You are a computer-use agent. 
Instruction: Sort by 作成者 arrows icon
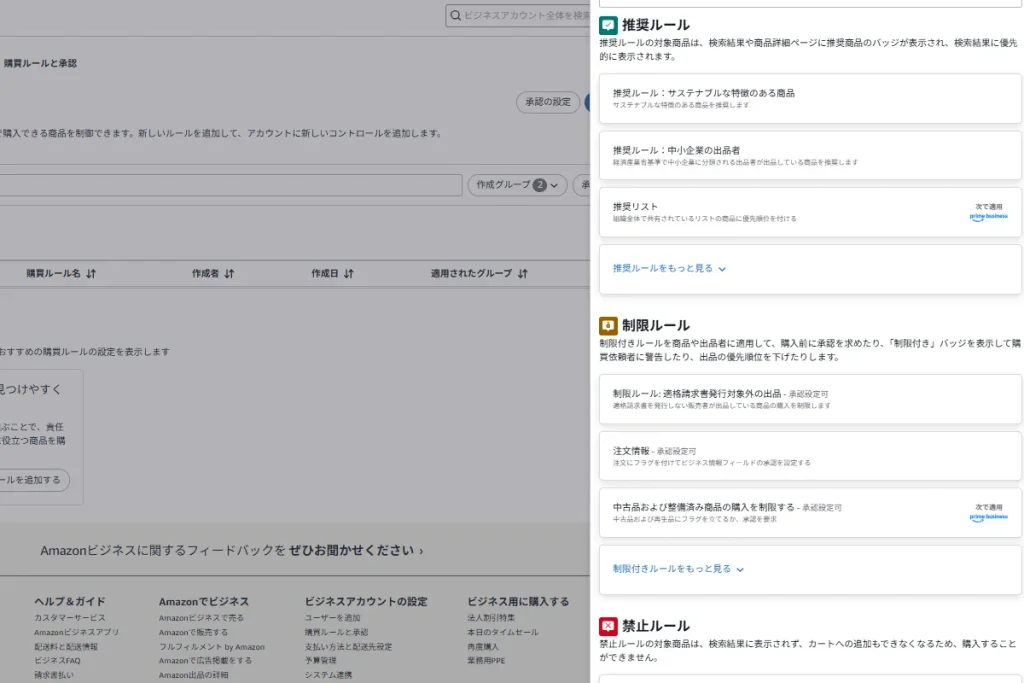click(x=229, y=274)
